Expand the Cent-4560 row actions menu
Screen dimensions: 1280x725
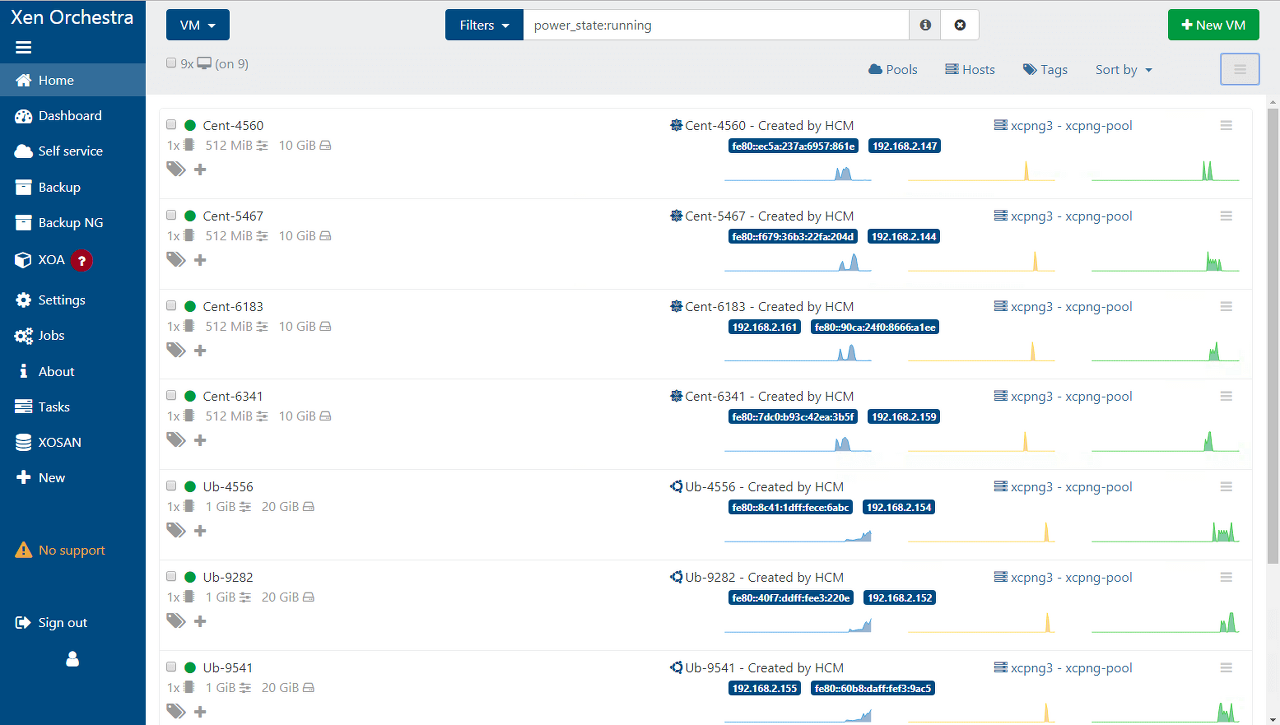pos(1226,125)
